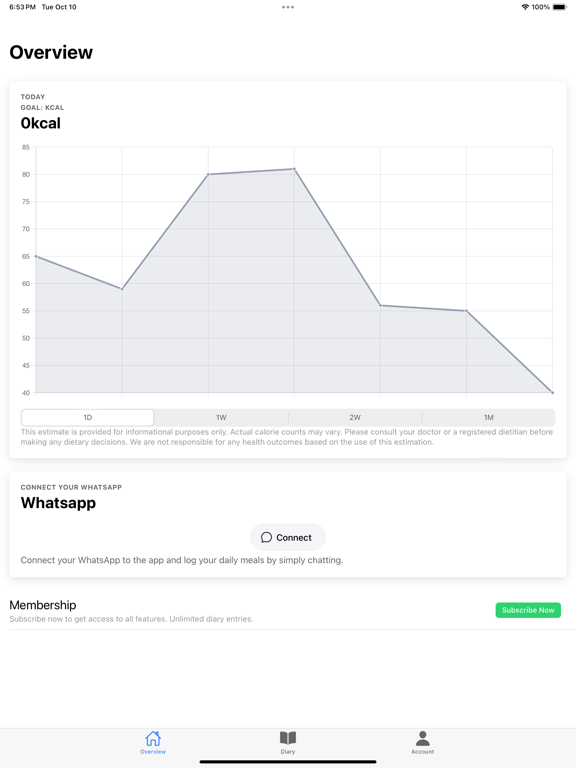
Task: Click the 0kcal today total
Action: tap(41, 123)
